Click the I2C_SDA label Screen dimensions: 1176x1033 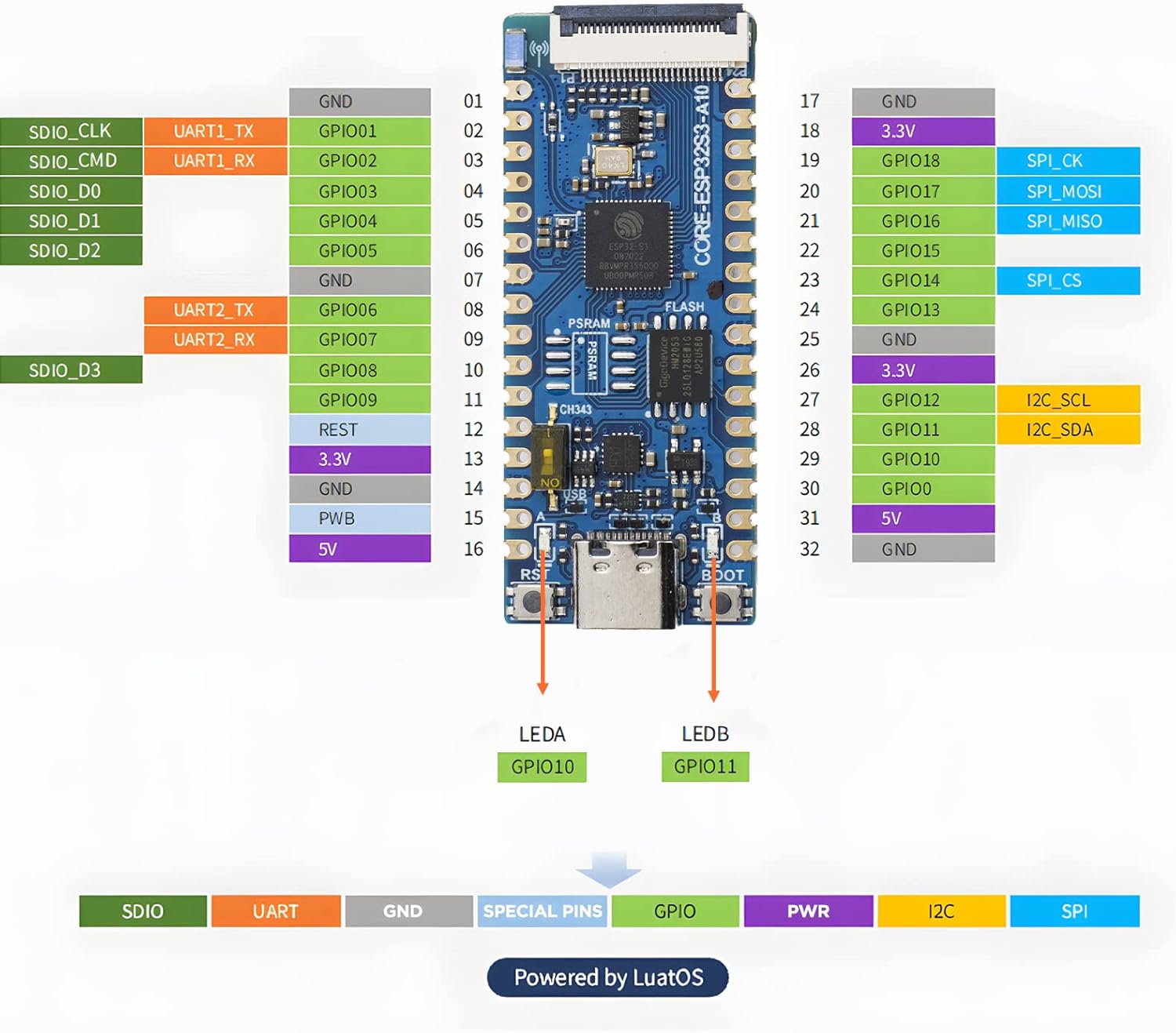(x=1069, y=430)
